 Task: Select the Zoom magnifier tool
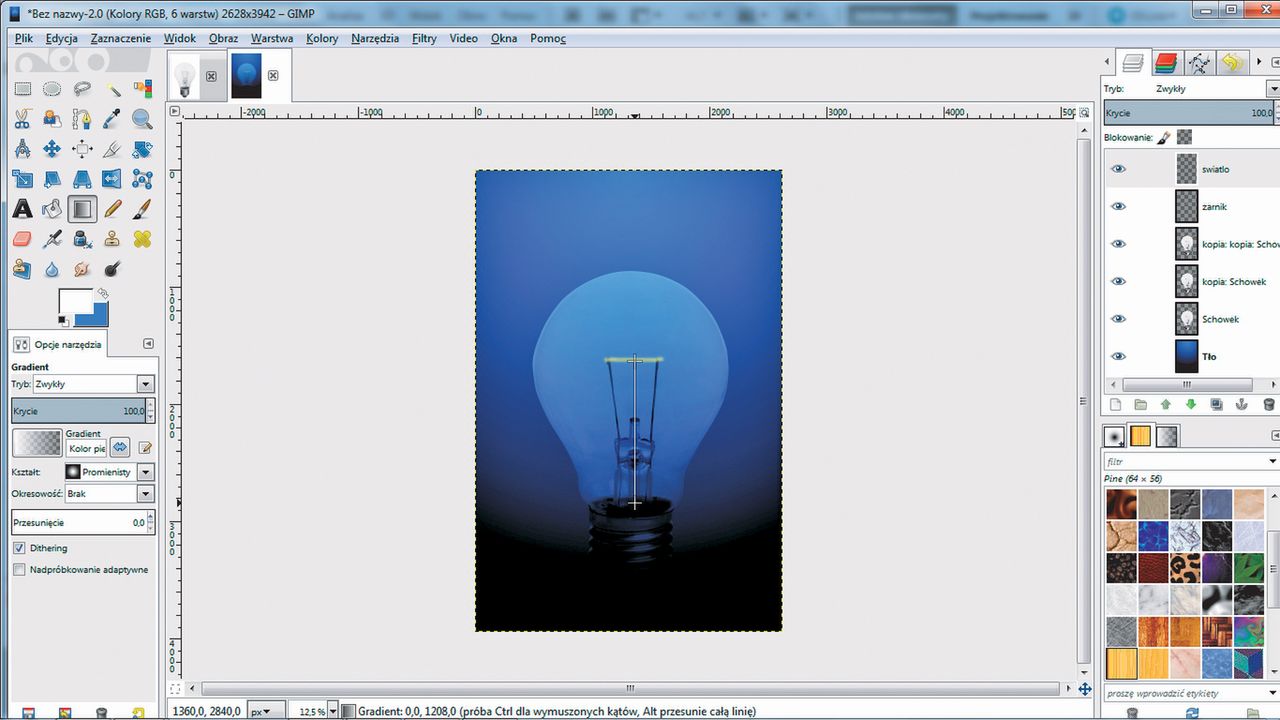(x=142, y=120)
